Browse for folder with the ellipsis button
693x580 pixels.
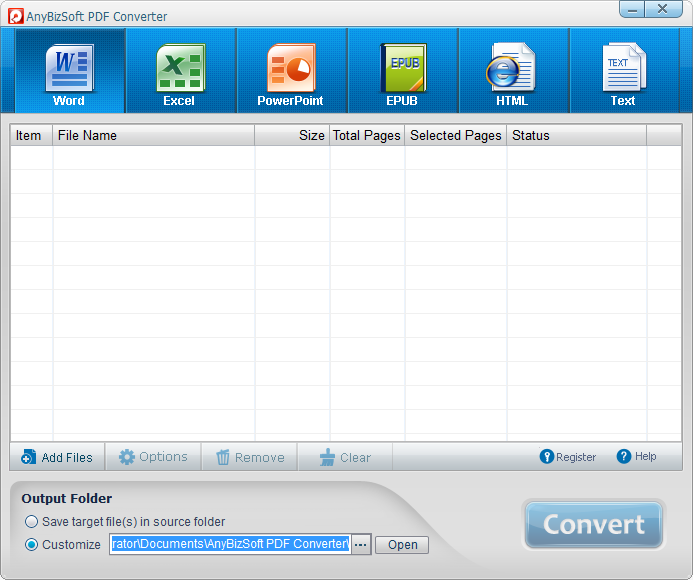coord(361,545)
